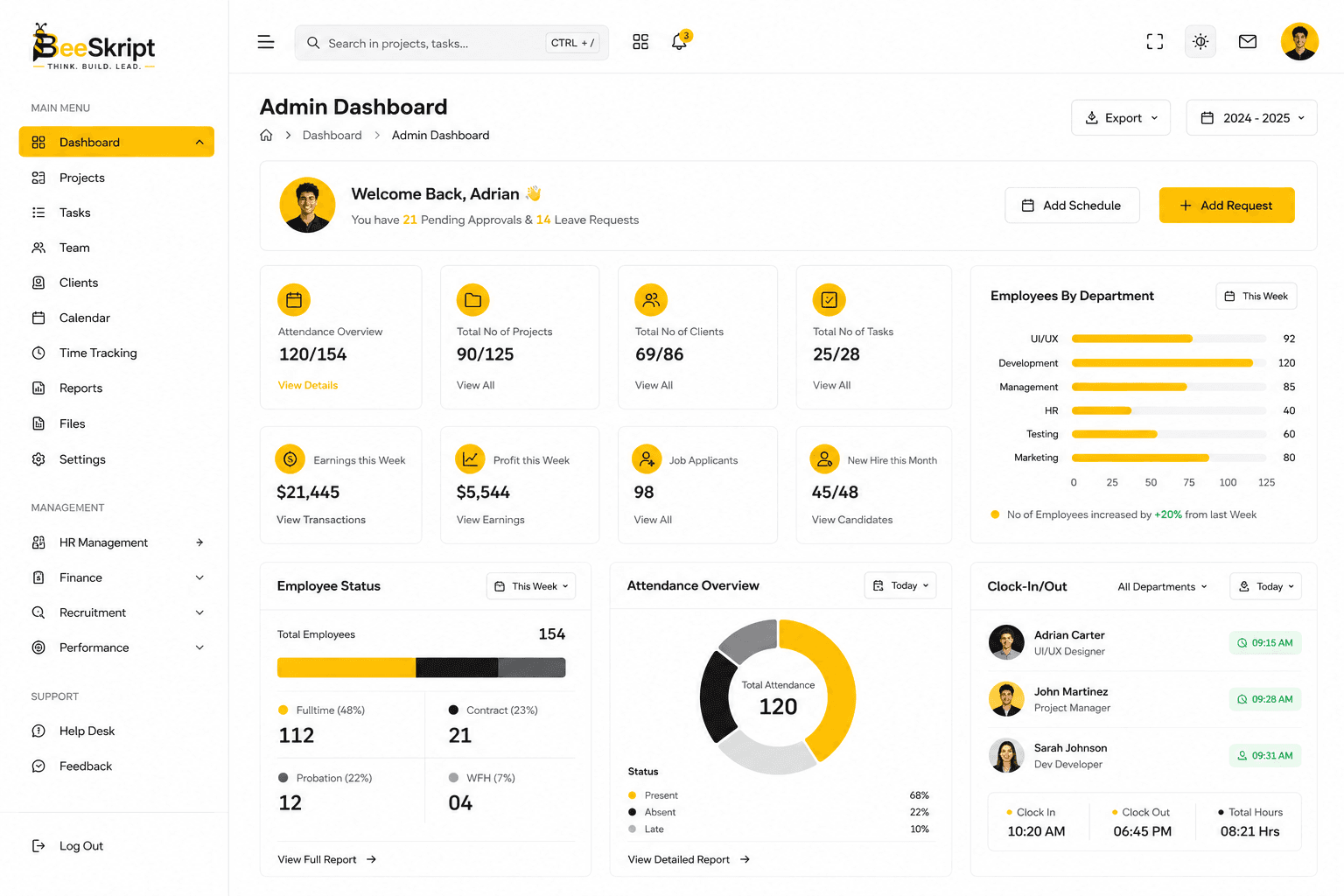The height and width of the screenshot is (896, 1344).
Task: Expand the Recruitment submenu chevron
Action: point(199,612)
